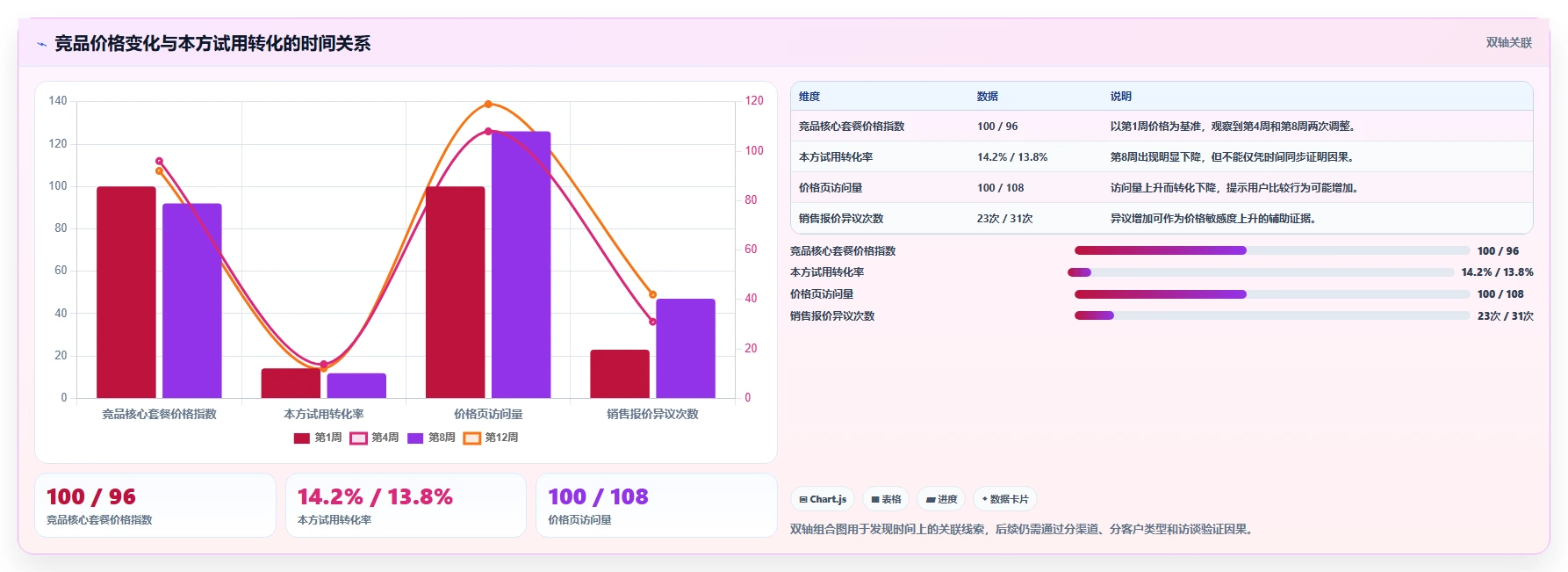
Task: Click progress value '23次 / 31次' beside bar
Action: pos(1505,316)
